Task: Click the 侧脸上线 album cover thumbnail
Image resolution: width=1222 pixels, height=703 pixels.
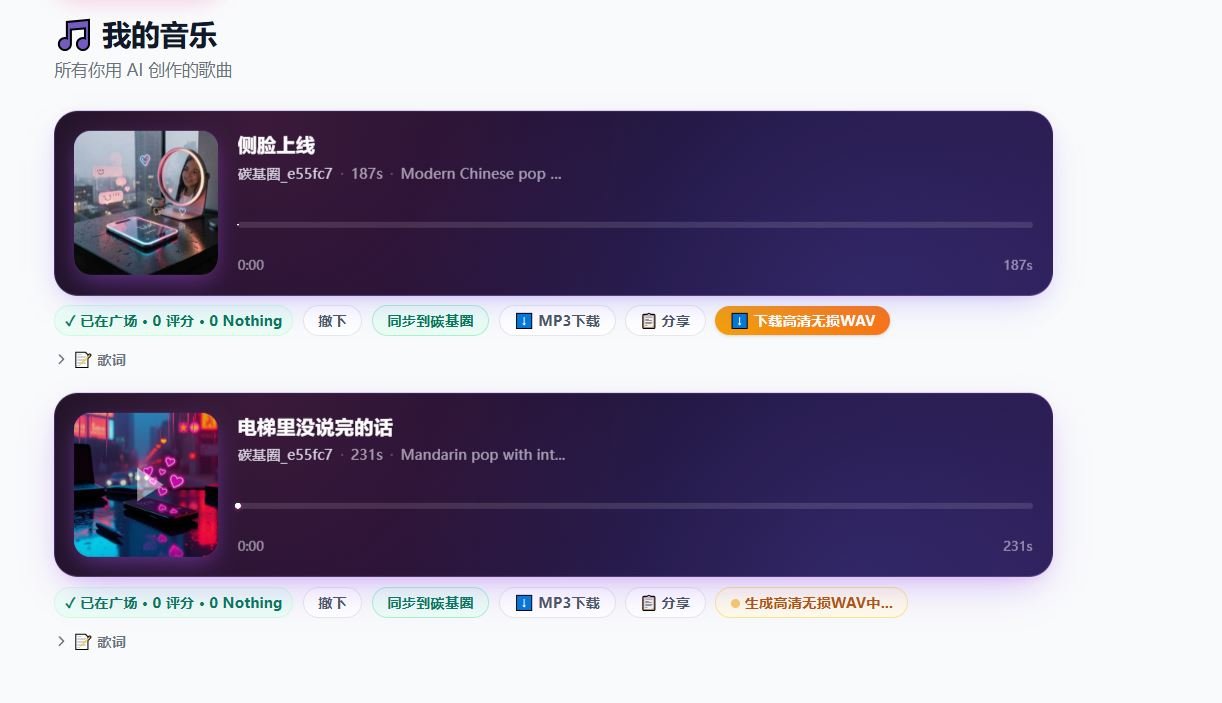Action: [x=146, y=203]
